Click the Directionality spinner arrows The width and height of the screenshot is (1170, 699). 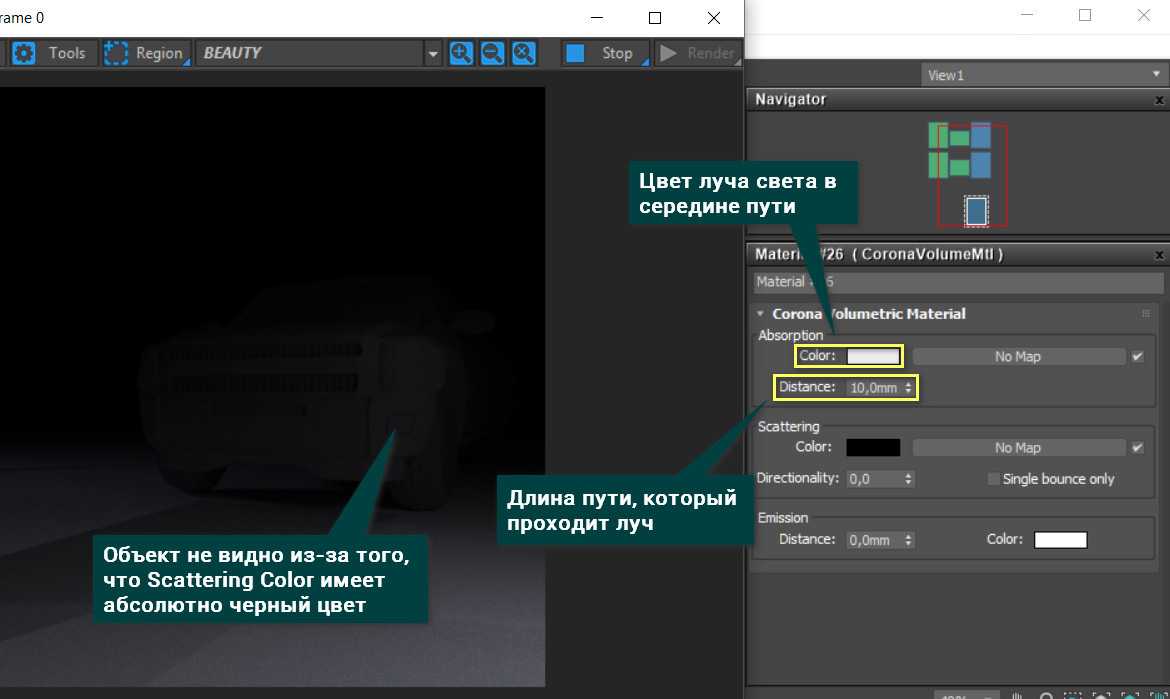click(908, 479)
